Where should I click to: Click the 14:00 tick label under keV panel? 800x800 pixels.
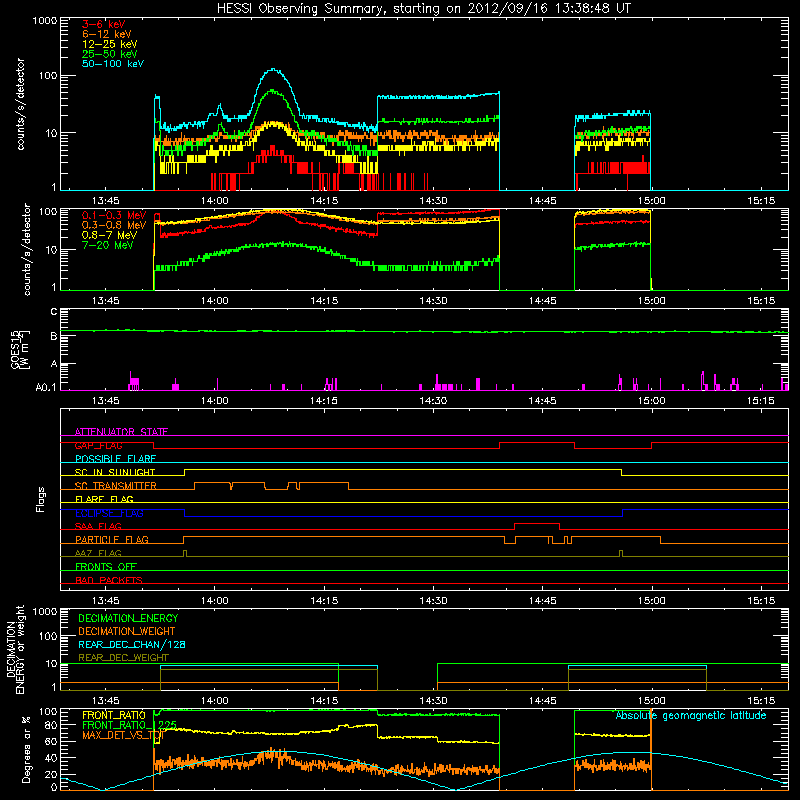[x=214, y=201]
